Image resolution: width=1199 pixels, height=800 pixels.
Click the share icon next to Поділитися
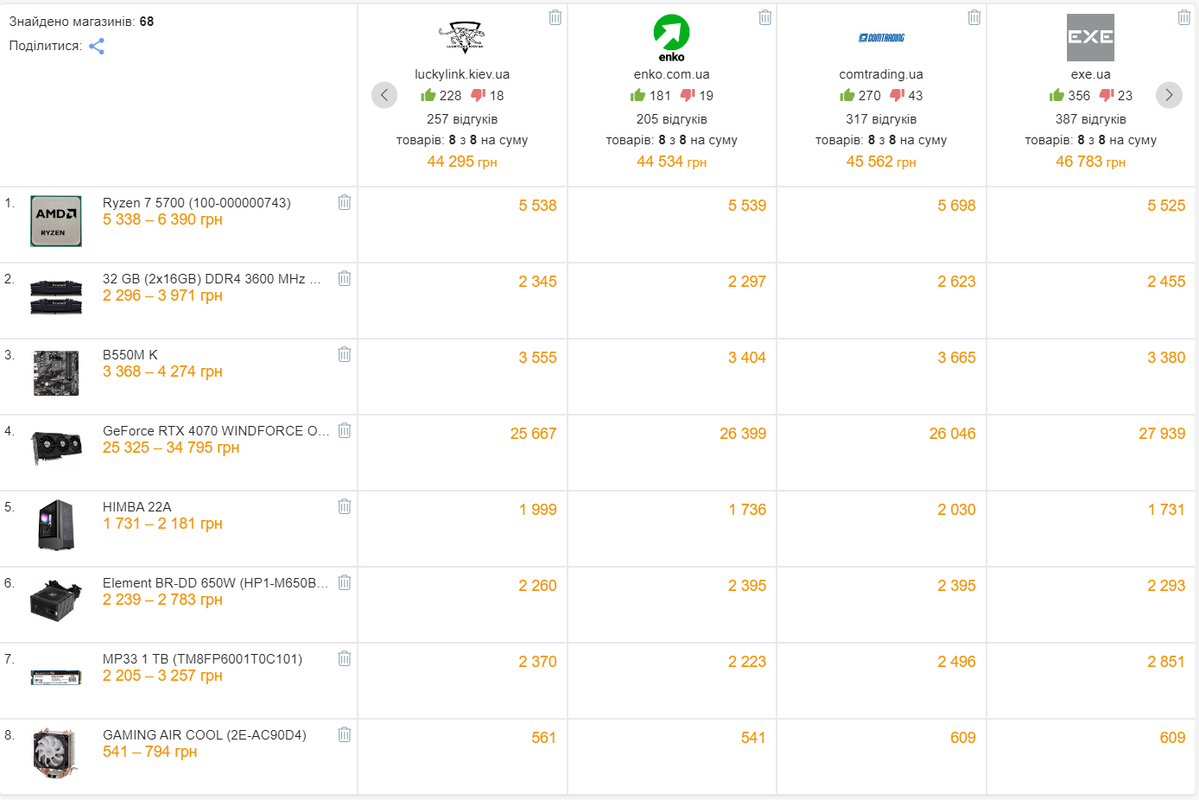point(96,46)
